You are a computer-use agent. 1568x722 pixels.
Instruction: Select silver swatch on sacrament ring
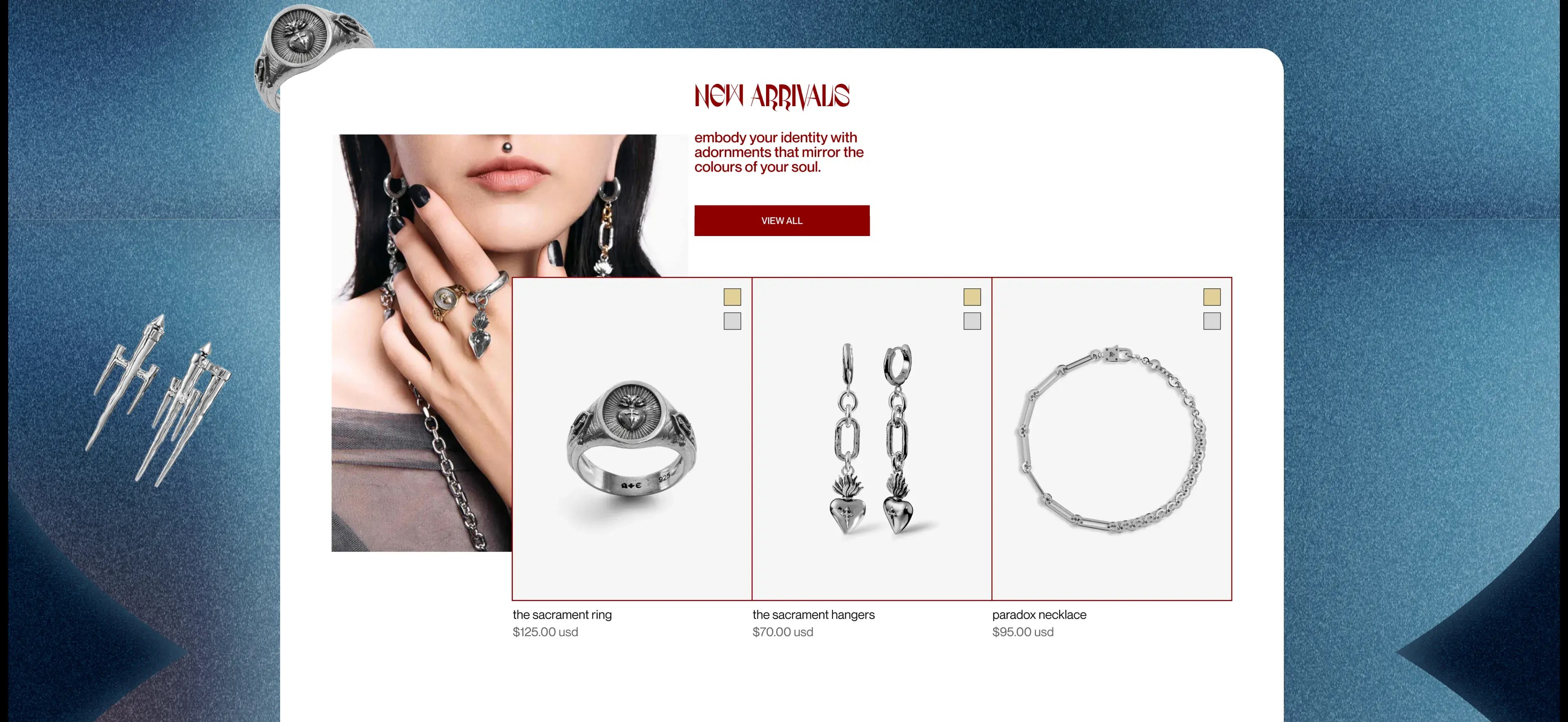coord(732,321)
